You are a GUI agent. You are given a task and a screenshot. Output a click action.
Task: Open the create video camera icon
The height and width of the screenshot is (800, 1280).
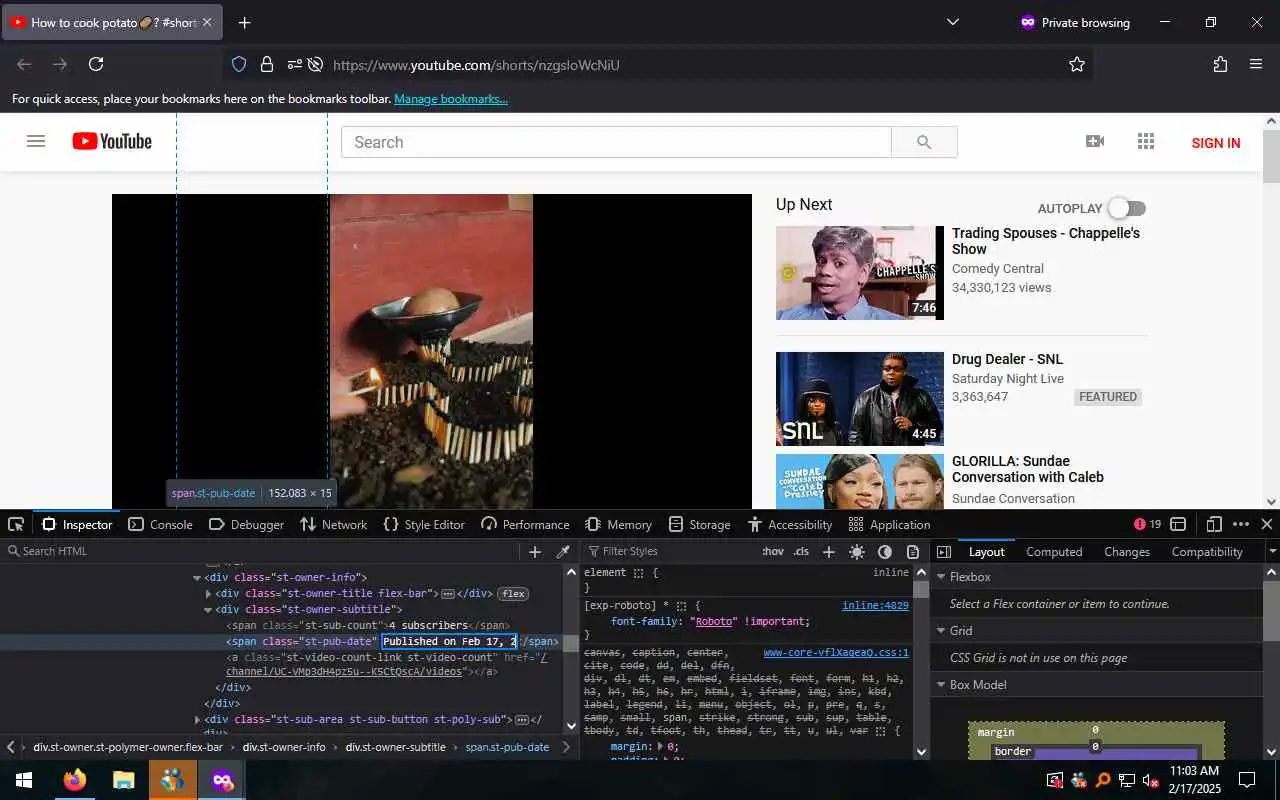(x=1095, y=141)
